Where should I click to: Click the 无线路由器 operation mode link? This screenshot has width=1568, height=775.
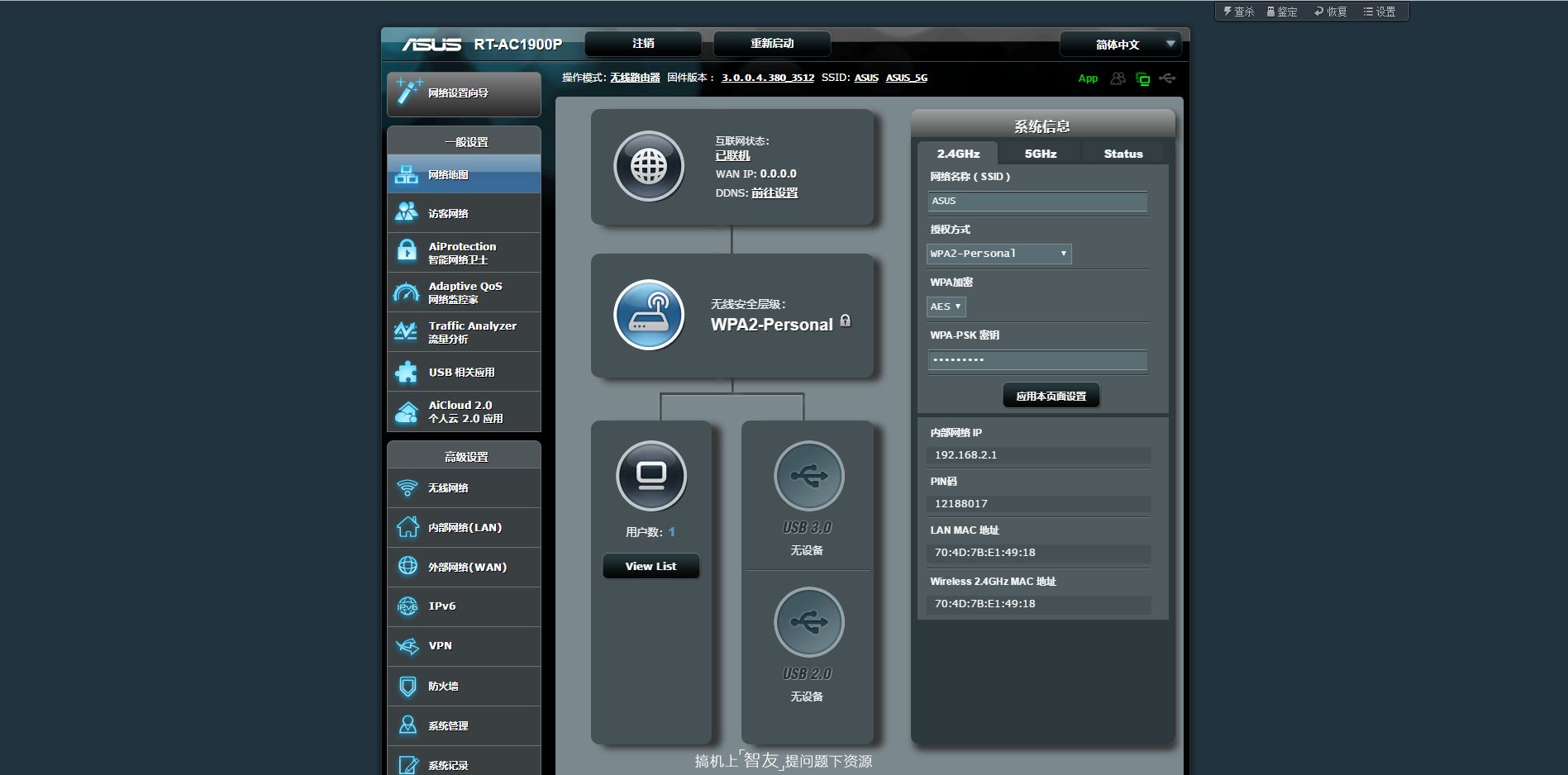635,78
